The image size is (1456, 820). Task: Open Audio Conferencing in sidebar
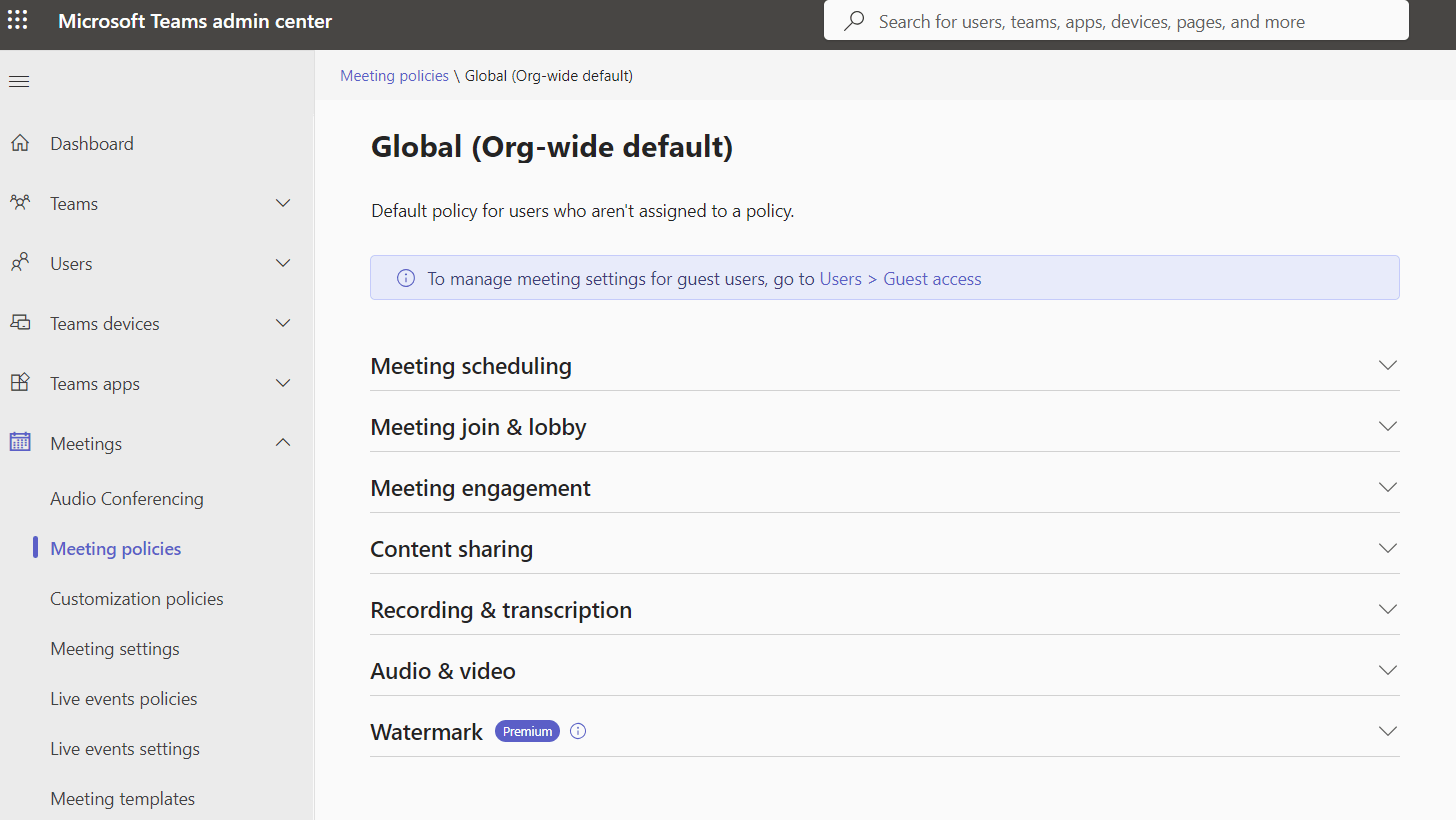point(127,499)
